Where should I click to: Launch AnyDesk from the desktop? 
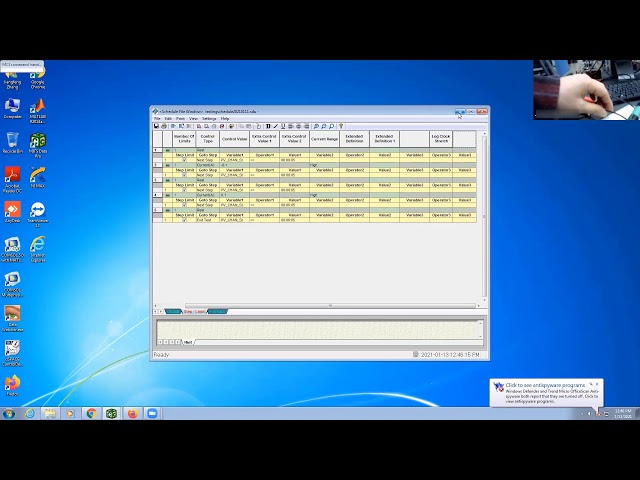coord(12,212)
